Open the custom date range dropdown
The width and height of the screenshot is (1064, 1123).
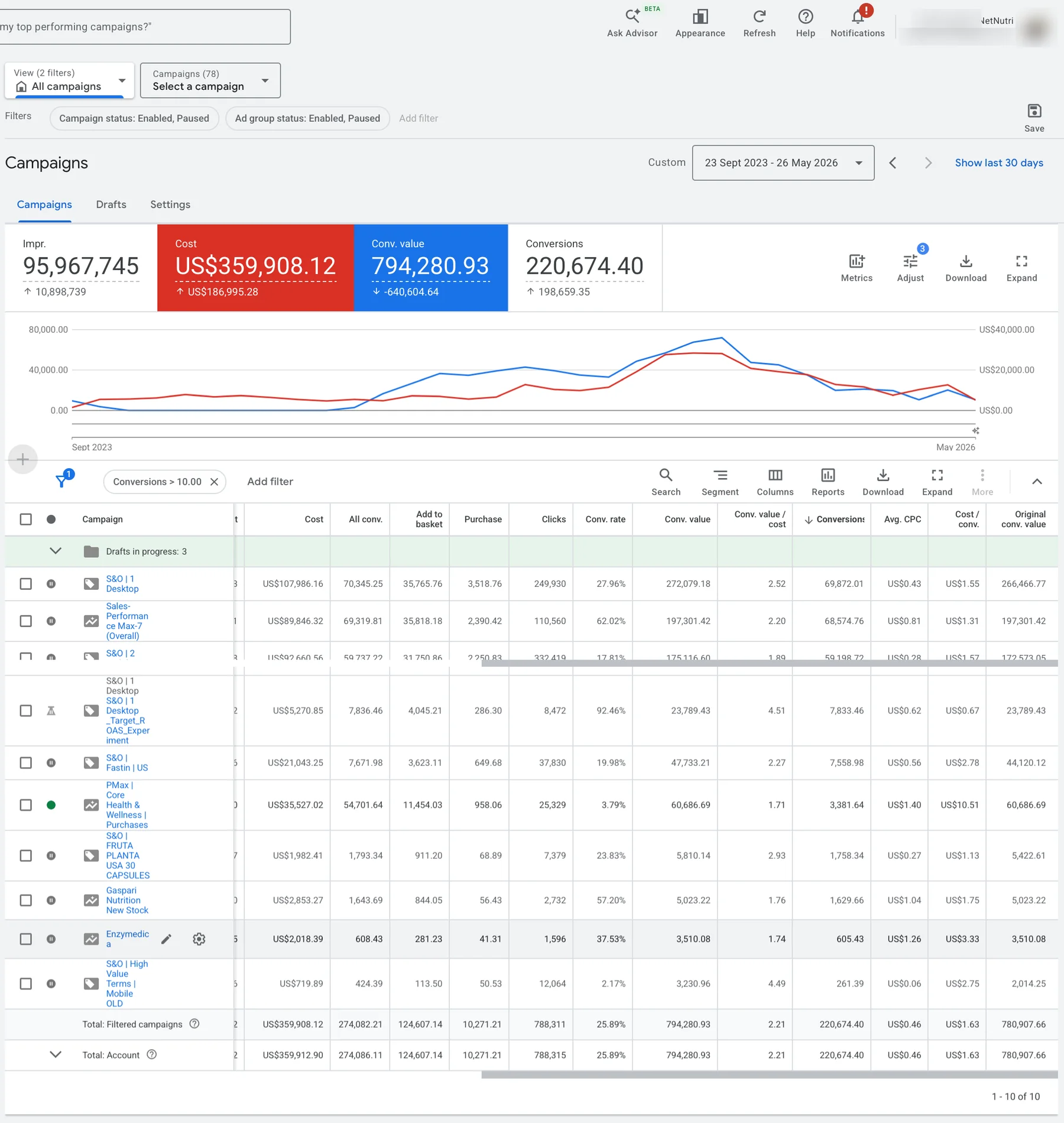(x=783, y=163)
